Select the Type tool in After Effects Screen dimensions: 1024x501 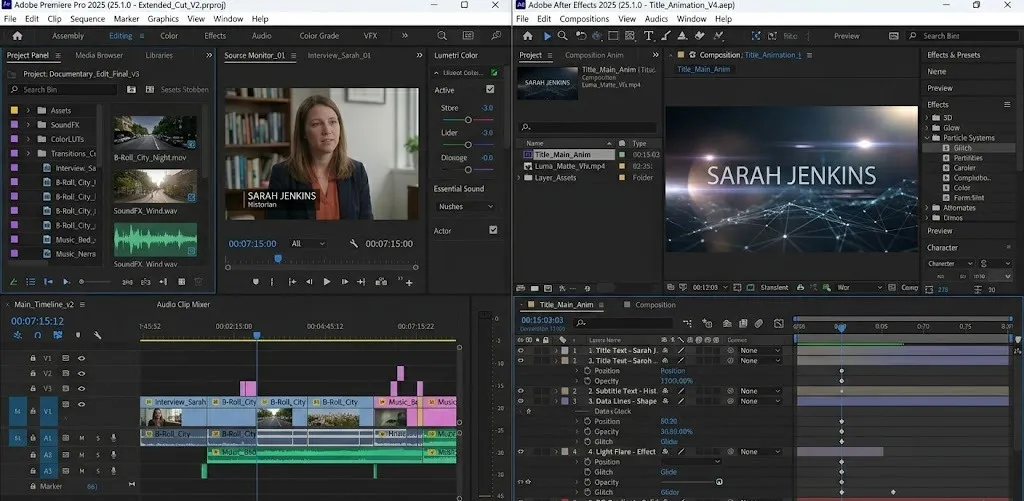tap(648, 36)
